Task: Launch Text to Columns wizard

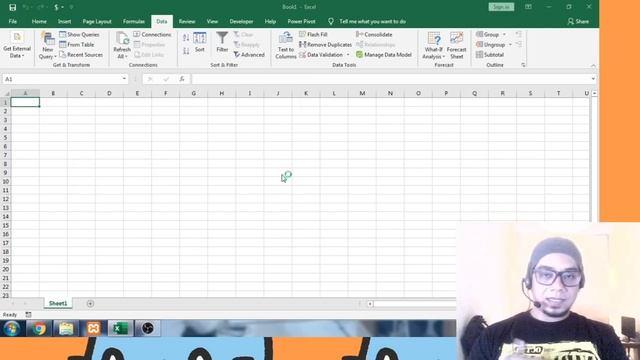Action: tap(286, 46)
